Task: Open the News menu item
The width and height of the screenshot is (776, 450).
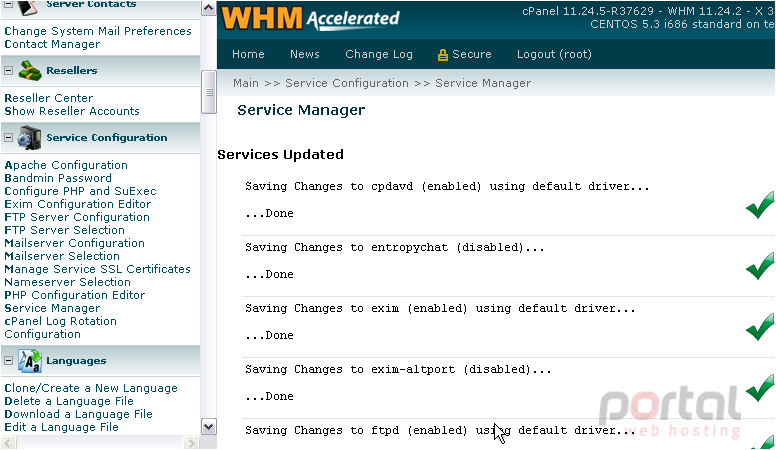Action: click(305, 54)
